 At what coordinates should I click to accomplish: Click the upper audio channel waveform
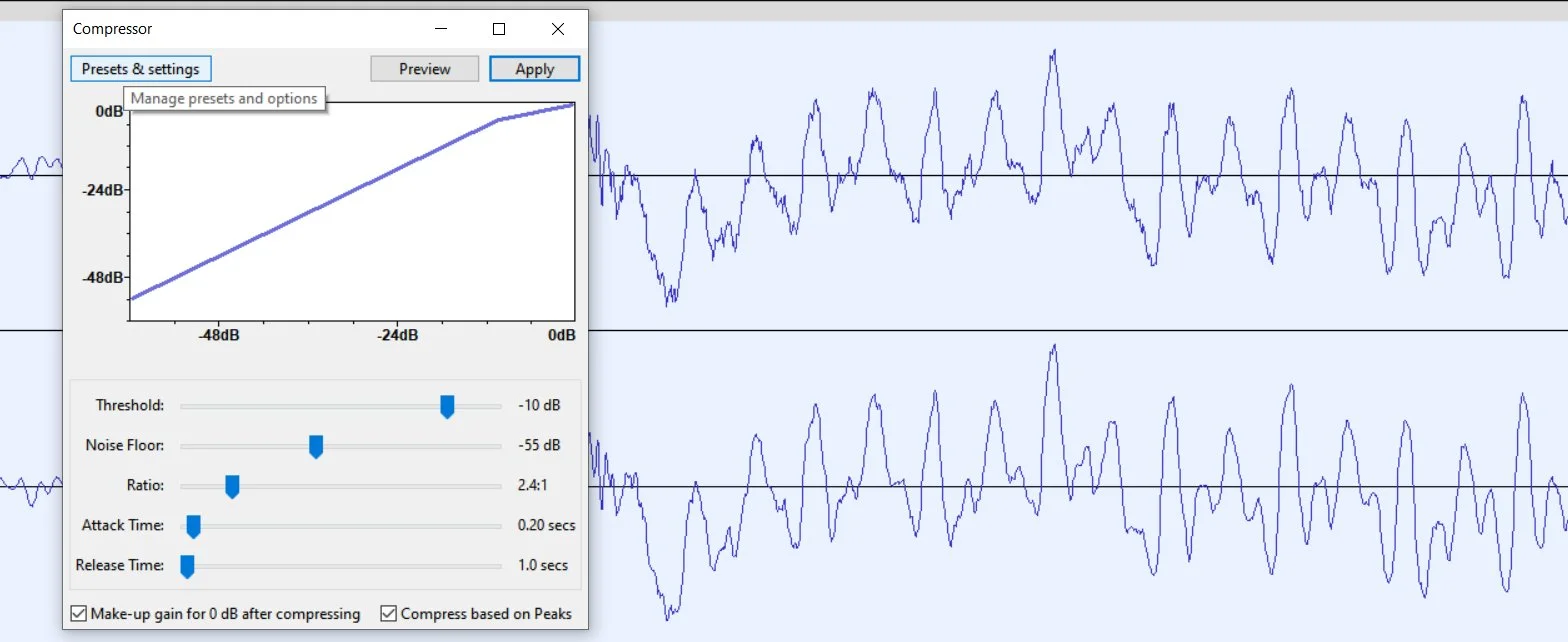click(x=1078, y=176)
